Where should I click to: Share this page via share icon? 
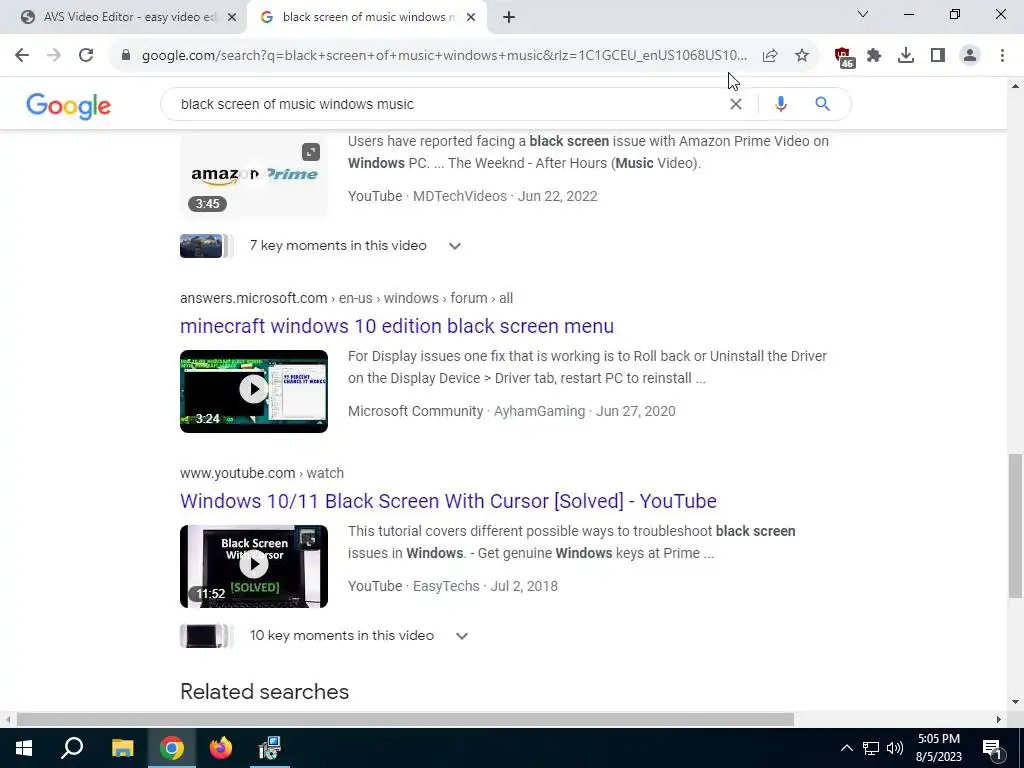tap(770, 56)
